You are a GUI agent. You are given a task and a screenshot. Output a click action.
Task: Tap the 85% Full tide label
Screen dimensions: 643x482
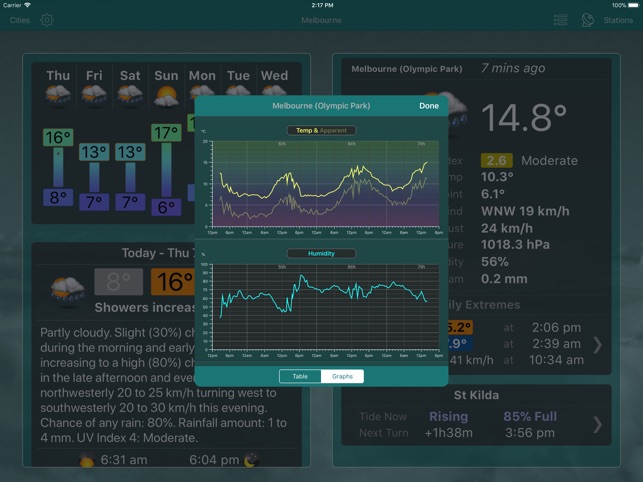(x=530, y=416)
